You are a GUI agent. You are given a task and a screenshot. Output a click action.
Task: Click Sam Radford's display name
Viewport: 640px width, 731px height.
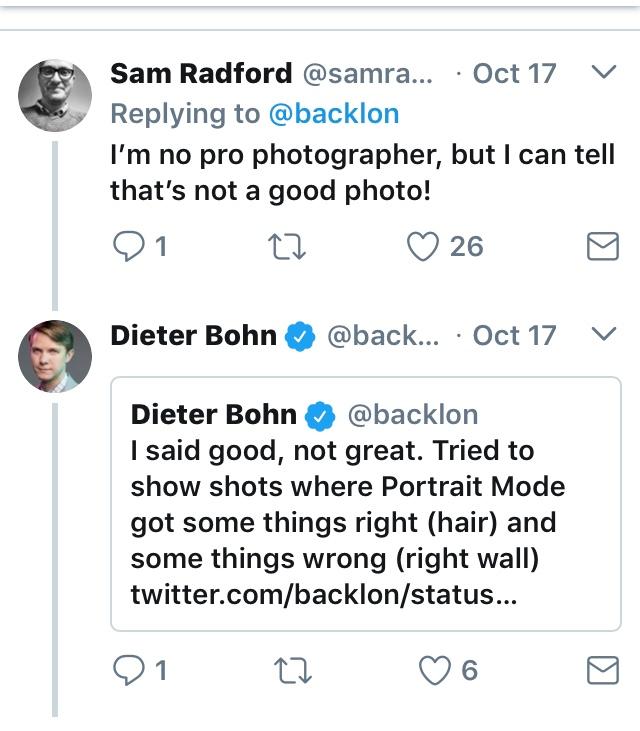coord(201,74)
